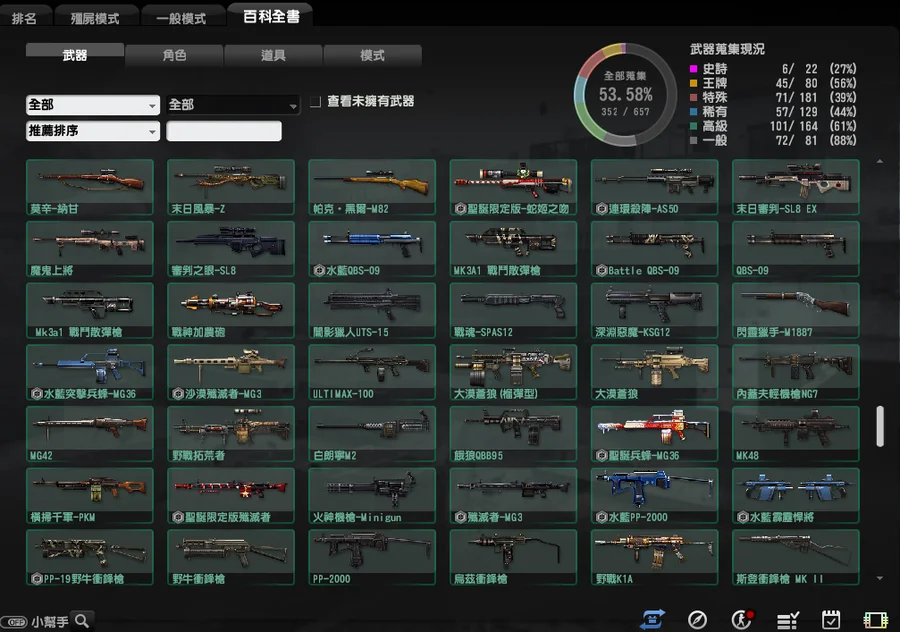Click the scrollbar down arrow
Screen dimensions: 900x632
880,578
